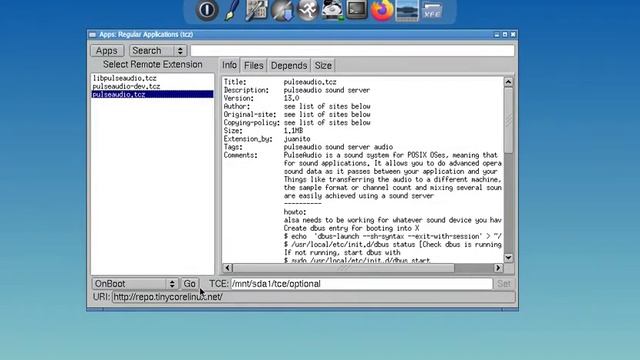This screenshot has height=360, width=640.
Task: Open the XFE file manager icon
Action: [x=432, y=11]
